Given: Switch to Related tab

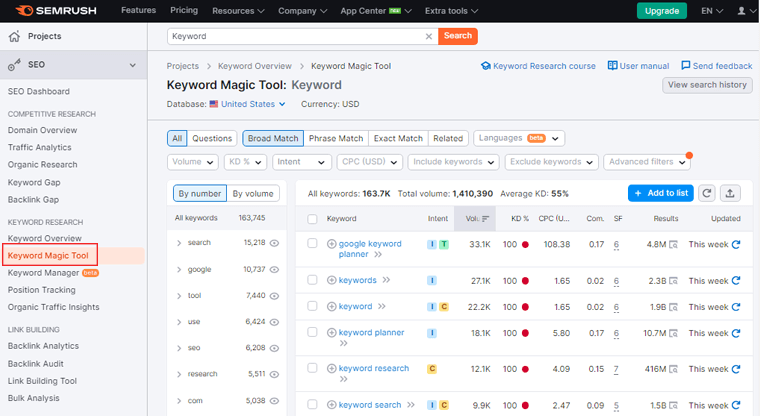Looking at the screenshot, I should pyautogui.click(x=448, y=138).
